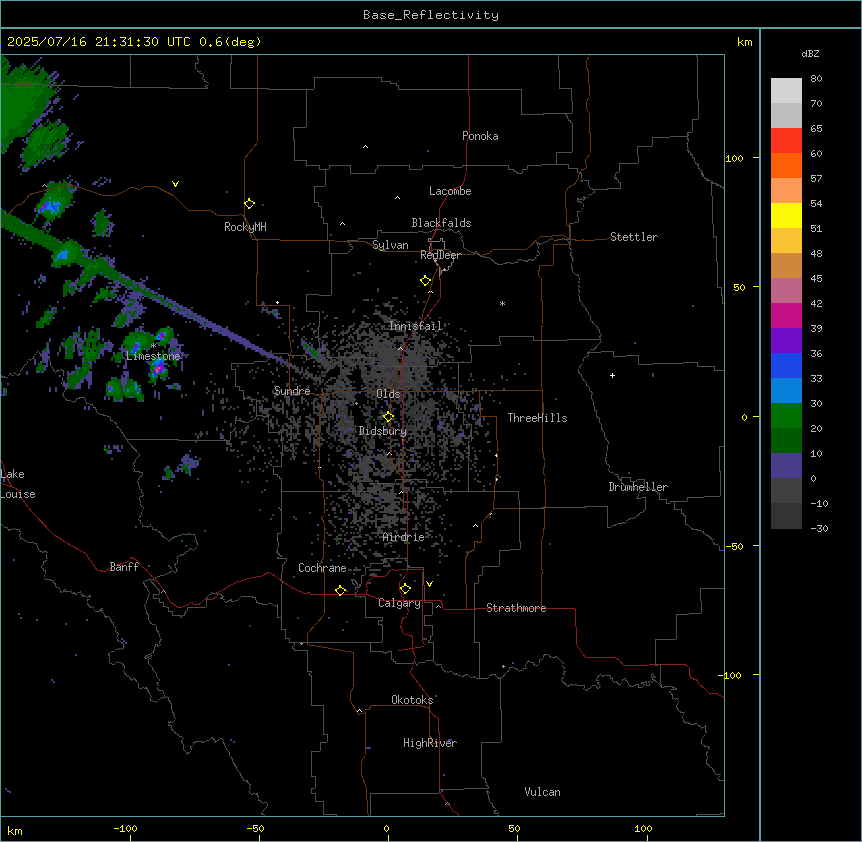
Task: Click the yellow V marker east of Calgary
Action: 429,584
